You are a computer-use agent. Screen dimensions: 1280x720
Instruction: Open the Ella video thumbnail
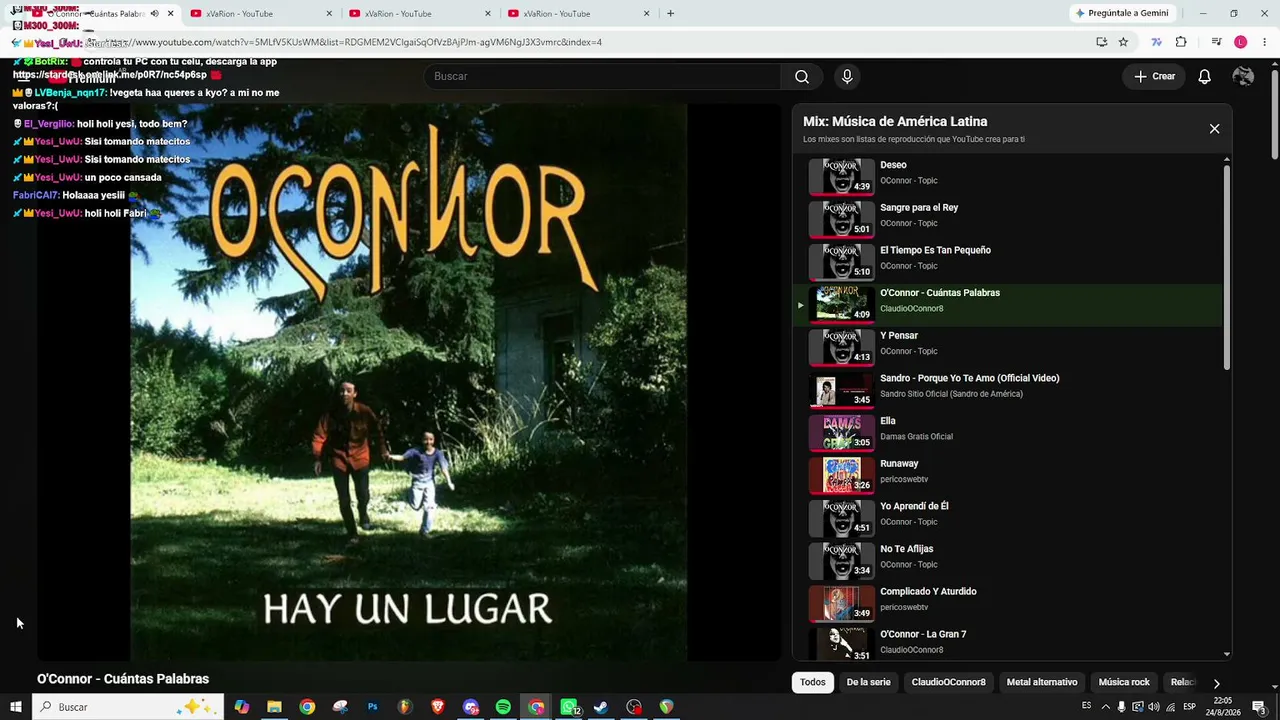pyautogui.click(x=841, y=432)
